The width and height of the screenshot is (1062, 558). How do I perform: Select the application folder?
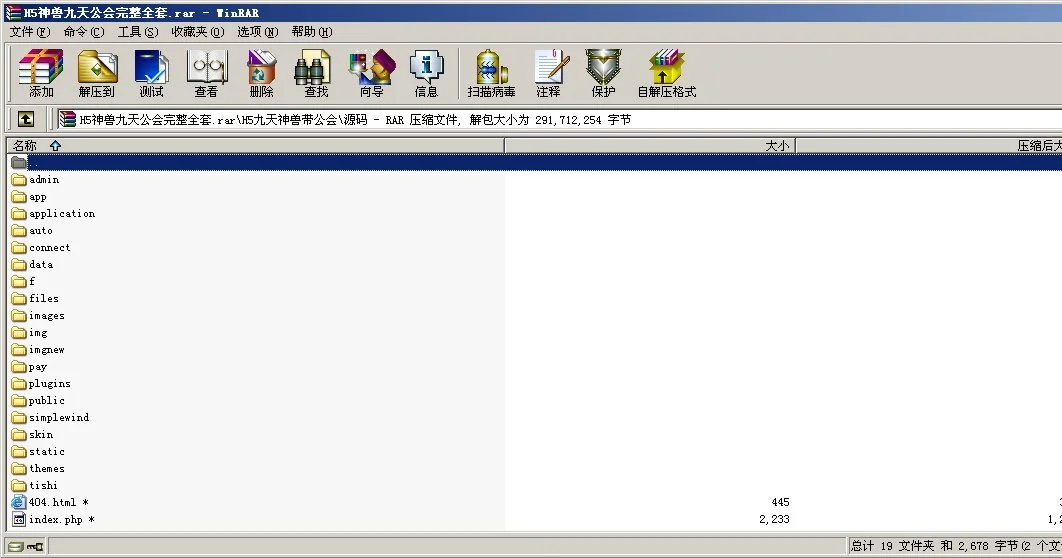tap(62, 214)
